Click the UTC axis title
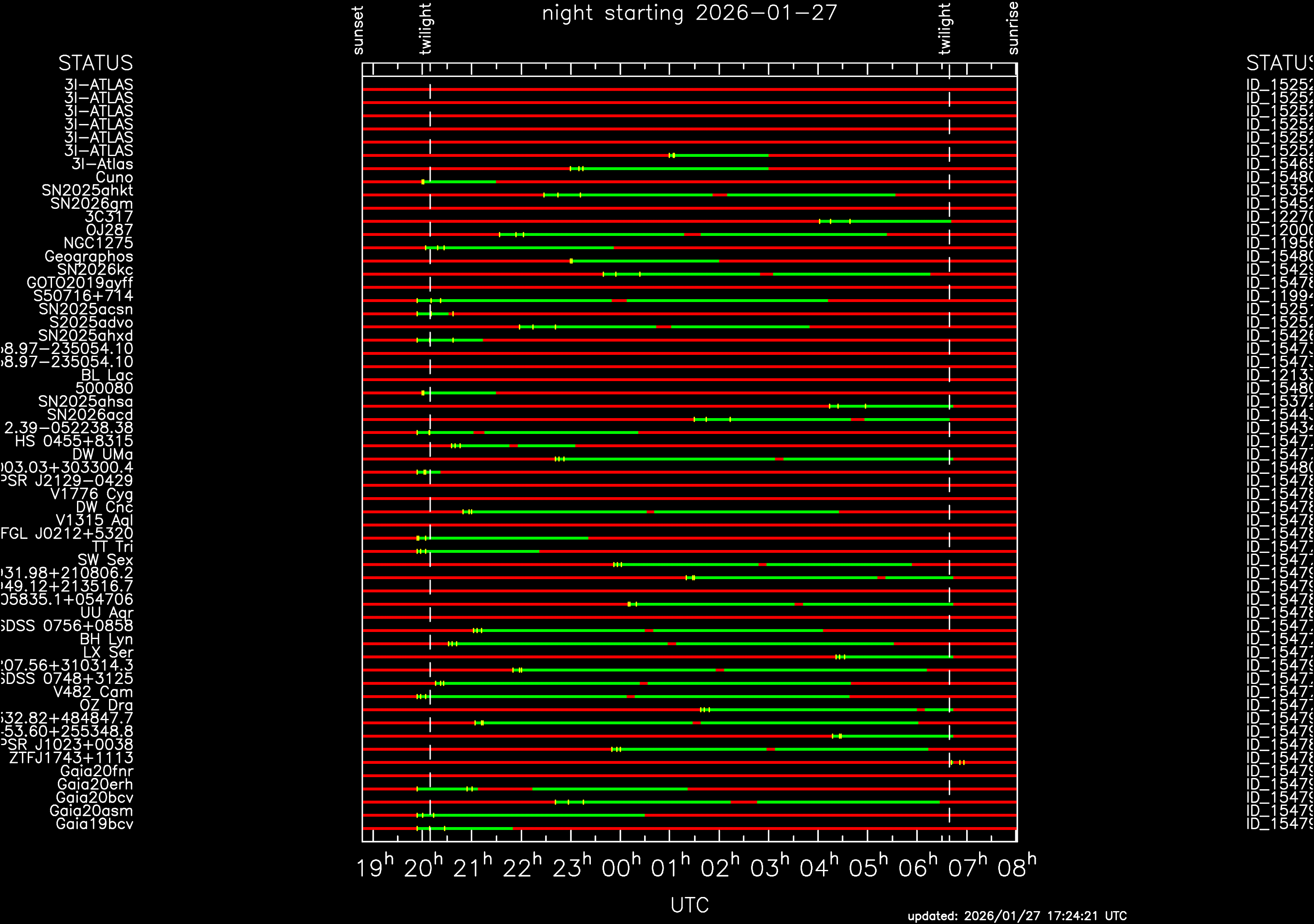 [x=689, y=905]
